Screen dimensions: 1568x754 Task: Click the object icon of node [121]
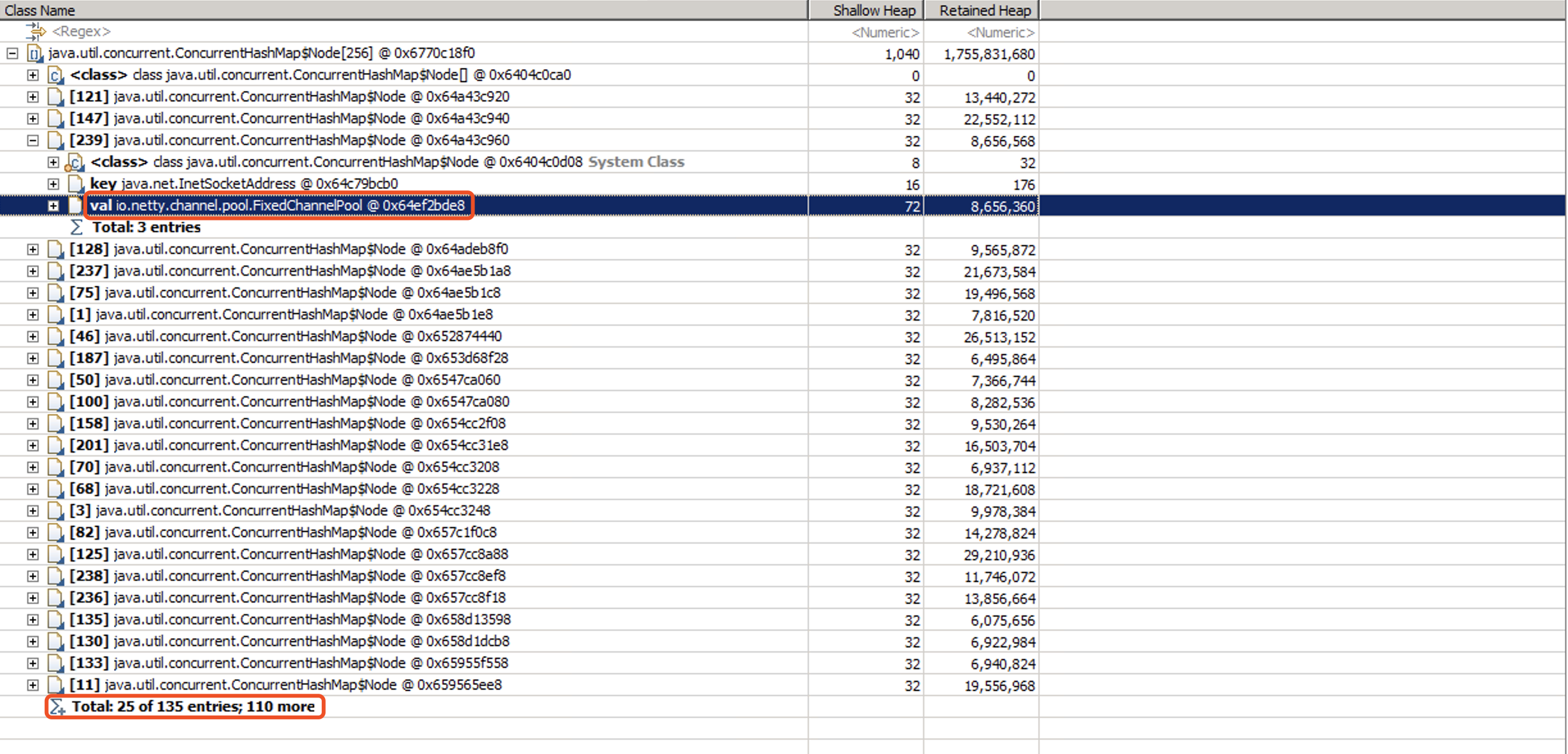pyautogui.click(x=56, y=97)
